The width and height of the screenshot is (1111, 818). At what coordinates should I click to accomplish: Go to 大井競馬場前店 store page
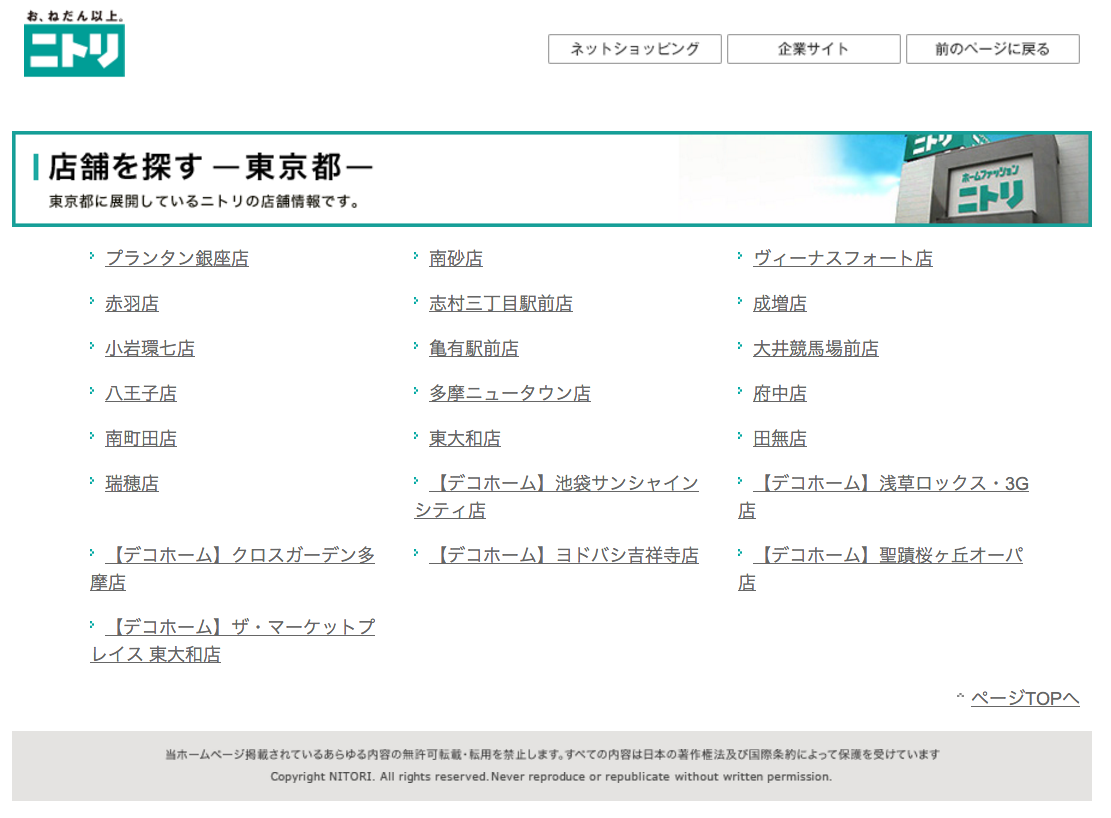(x=816, y=349)
